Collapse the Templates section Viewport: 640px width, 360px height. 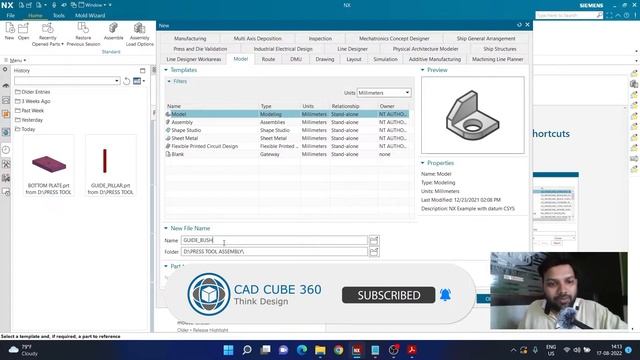coord(166,70)
